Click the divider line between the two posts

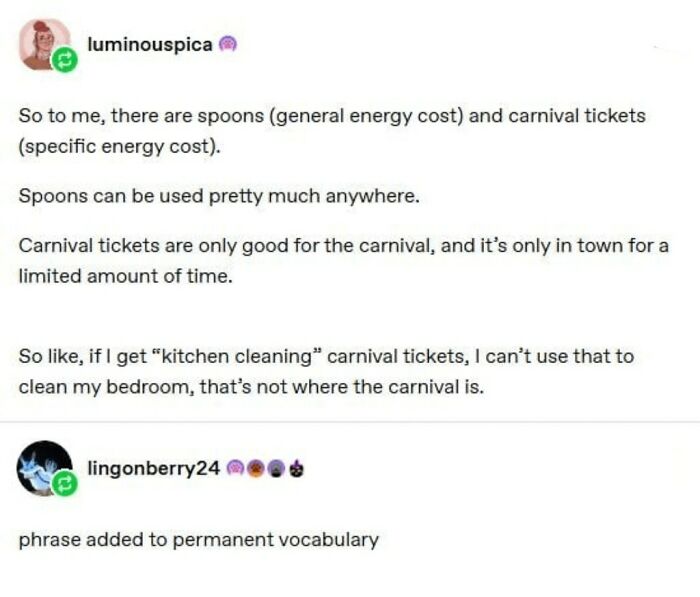350,422
